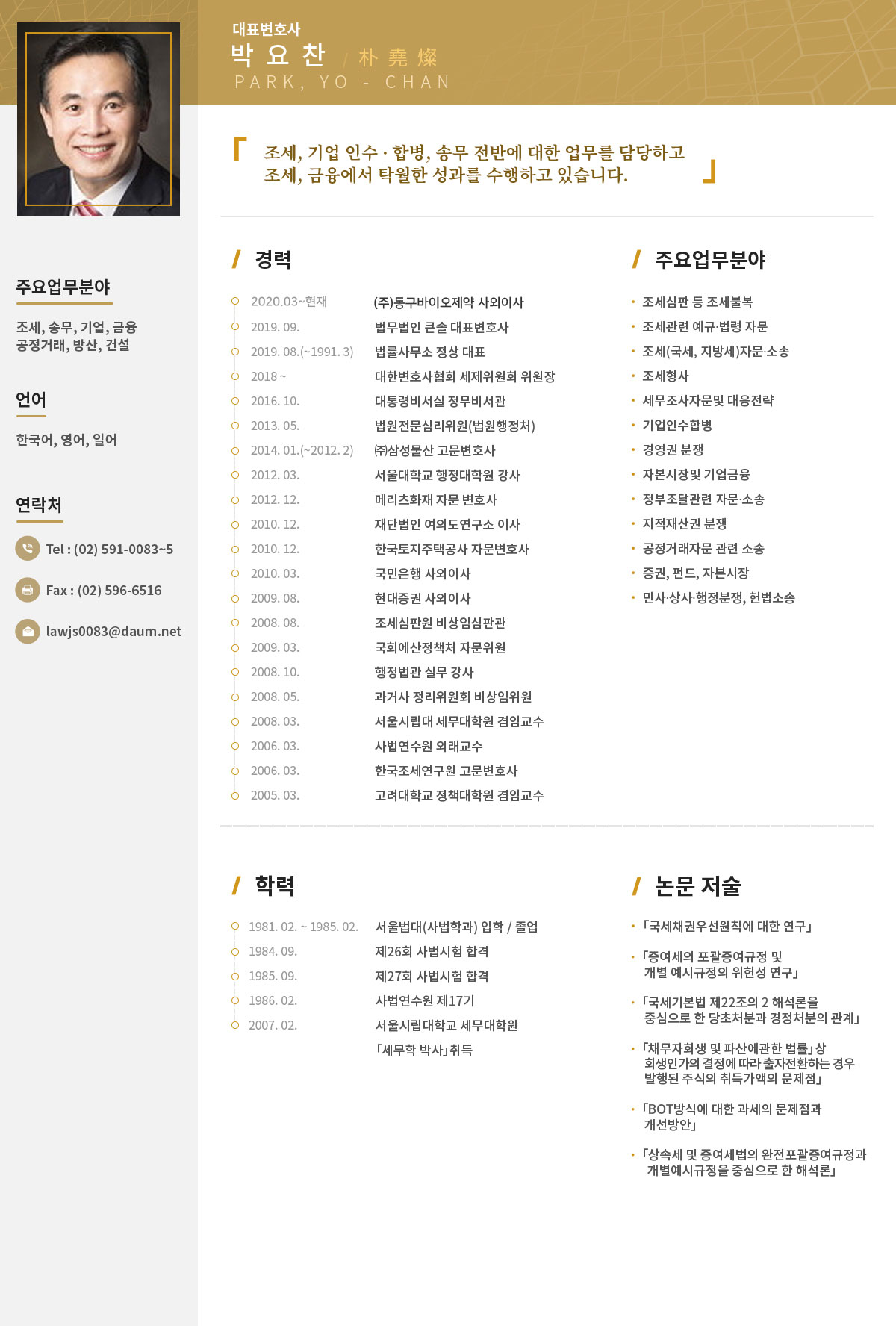Select career entry "서울대학교 행정대학원 강사"
The height and width of the screenshot is (1326, 896).
448,475
